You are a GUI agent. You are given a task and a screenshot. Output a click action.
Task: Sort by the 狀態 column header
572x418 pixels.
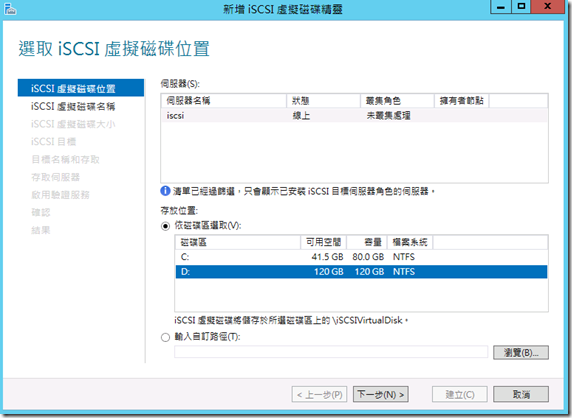pyautogui.click(x=324, y=101)
